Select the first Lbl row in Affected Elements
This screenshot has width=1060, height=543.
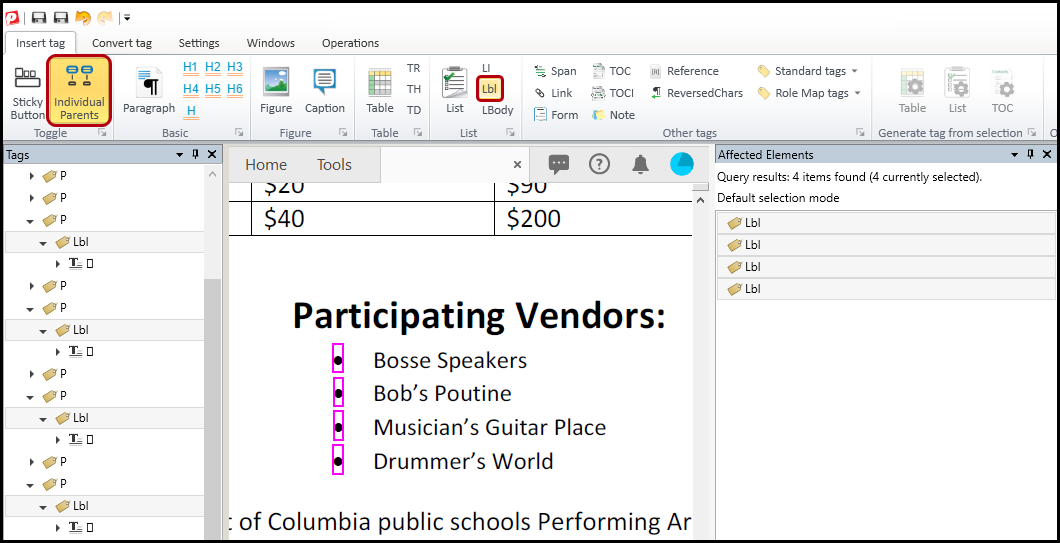pyautogui.click(x=886, y=223)
